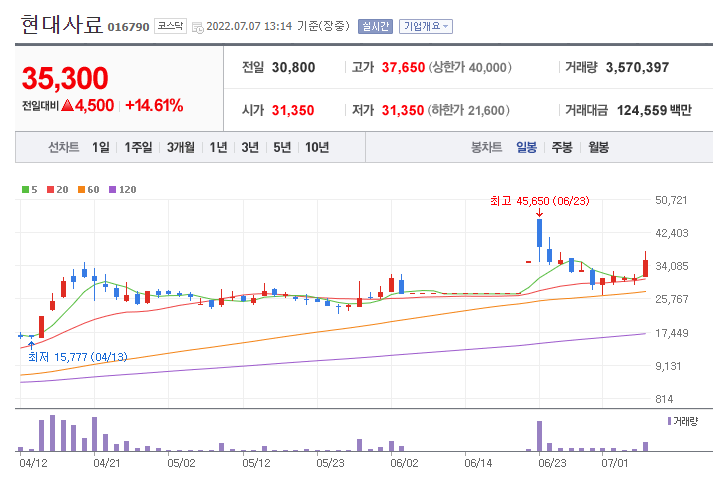Image resolution: width=713 pixels, height=479 pixels.
Task: Click the clock icon beside the timestamp
Action: (x=197, y=27)
